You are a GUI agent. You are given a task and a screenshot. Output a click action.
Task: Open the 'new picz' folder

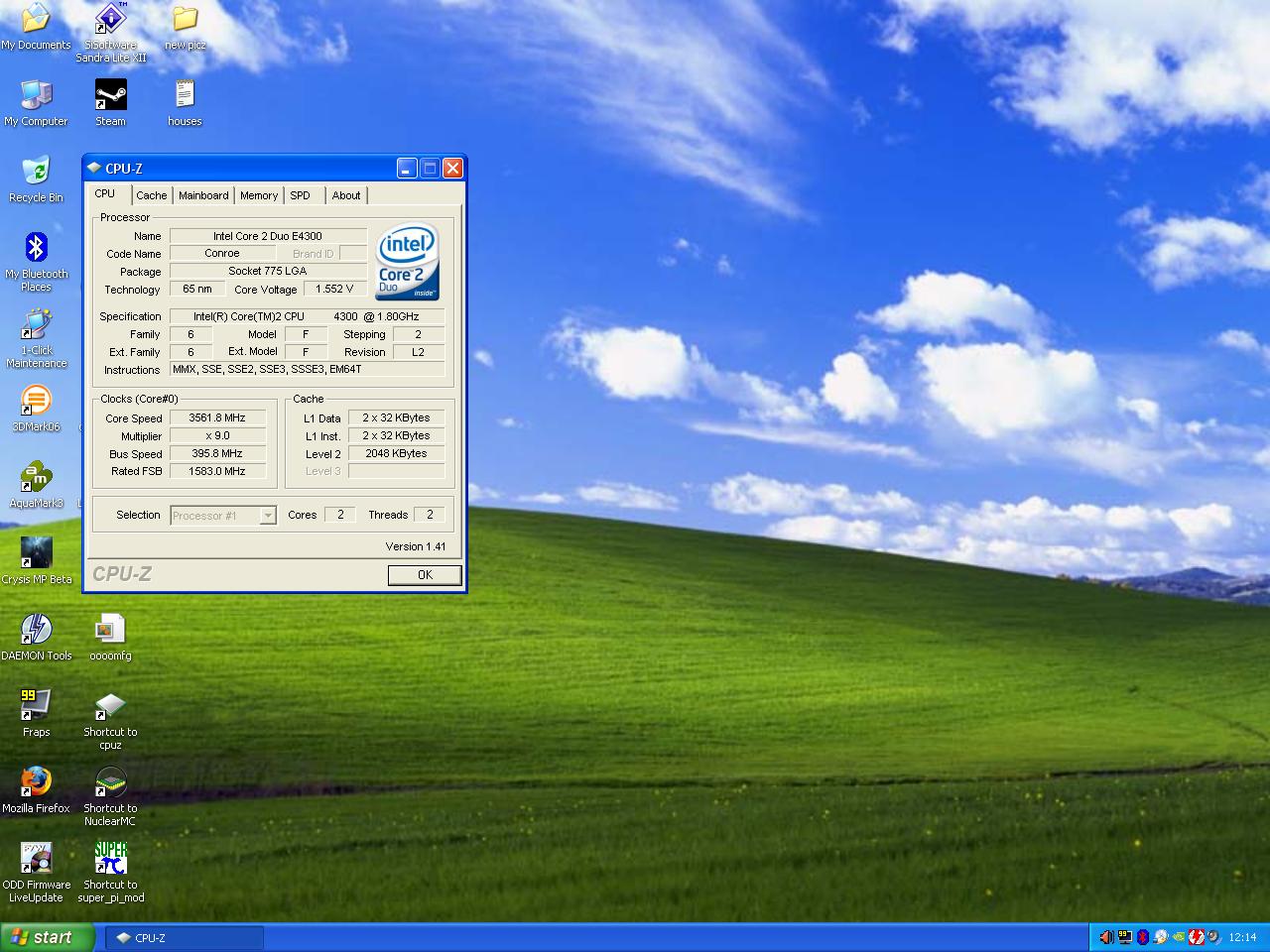(x=185, y=27)
